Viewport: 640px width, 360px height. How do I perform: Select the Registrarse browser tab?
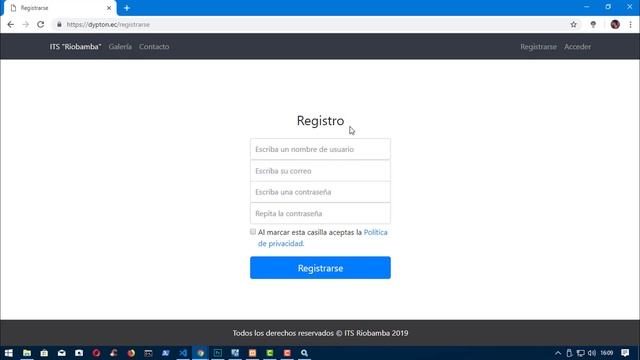click(x=60, y=8)
